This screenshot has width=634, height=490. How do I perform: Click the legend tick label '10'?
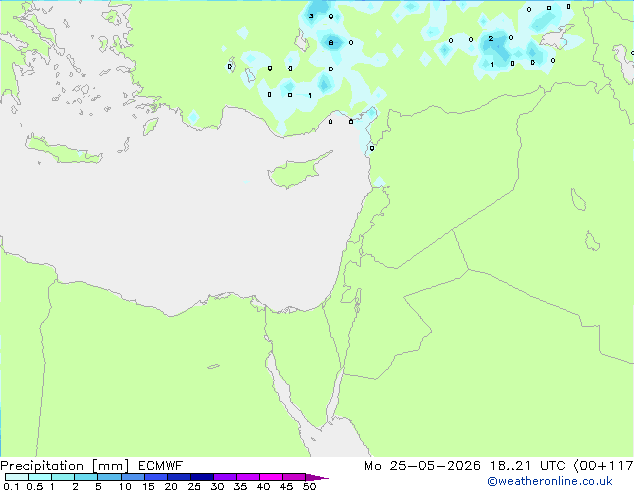click(x=125, y=486)
